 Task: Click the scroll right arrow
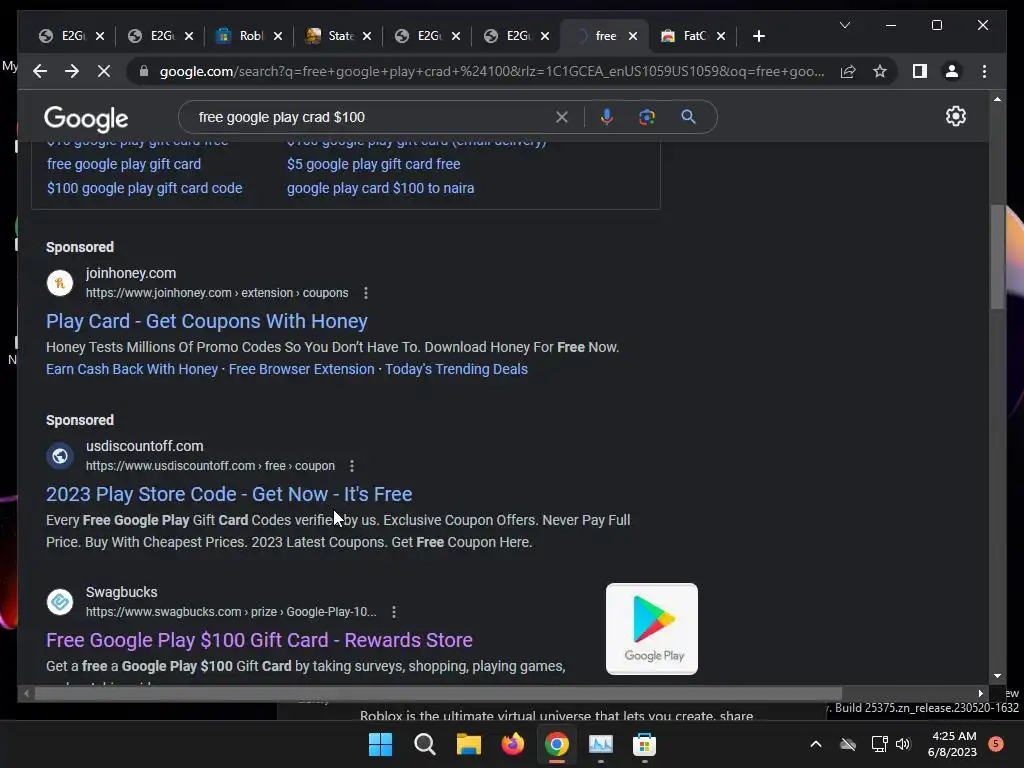tap(980, 694)
